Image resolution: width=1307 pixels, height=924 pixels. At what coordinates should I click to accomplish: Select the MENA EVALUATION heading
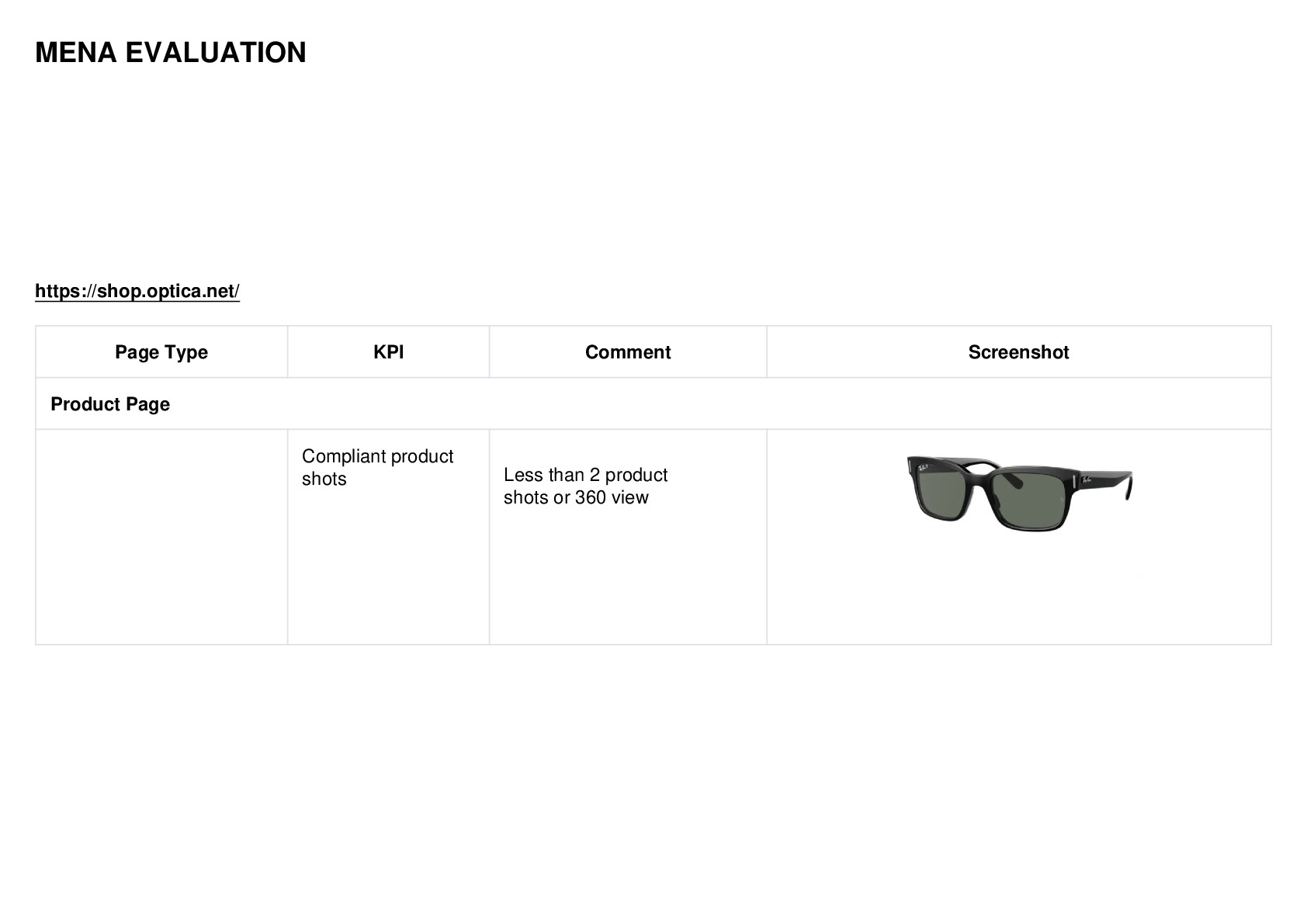tap(171, 53)
